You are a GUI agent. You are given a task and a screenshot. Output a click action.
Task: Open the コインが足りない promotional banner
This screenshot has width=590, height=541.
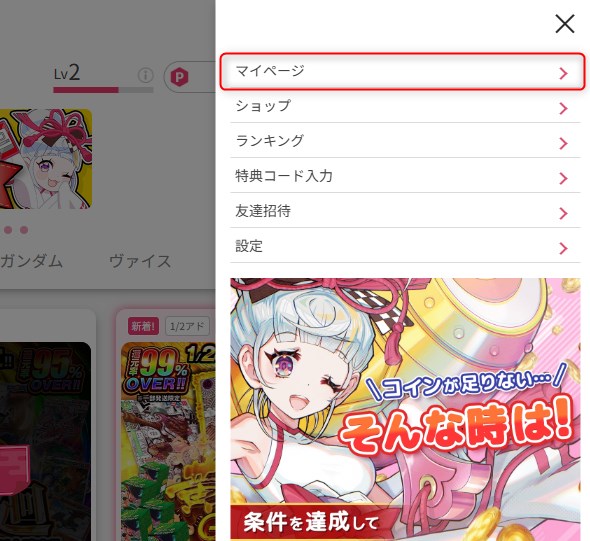(405, 409)
